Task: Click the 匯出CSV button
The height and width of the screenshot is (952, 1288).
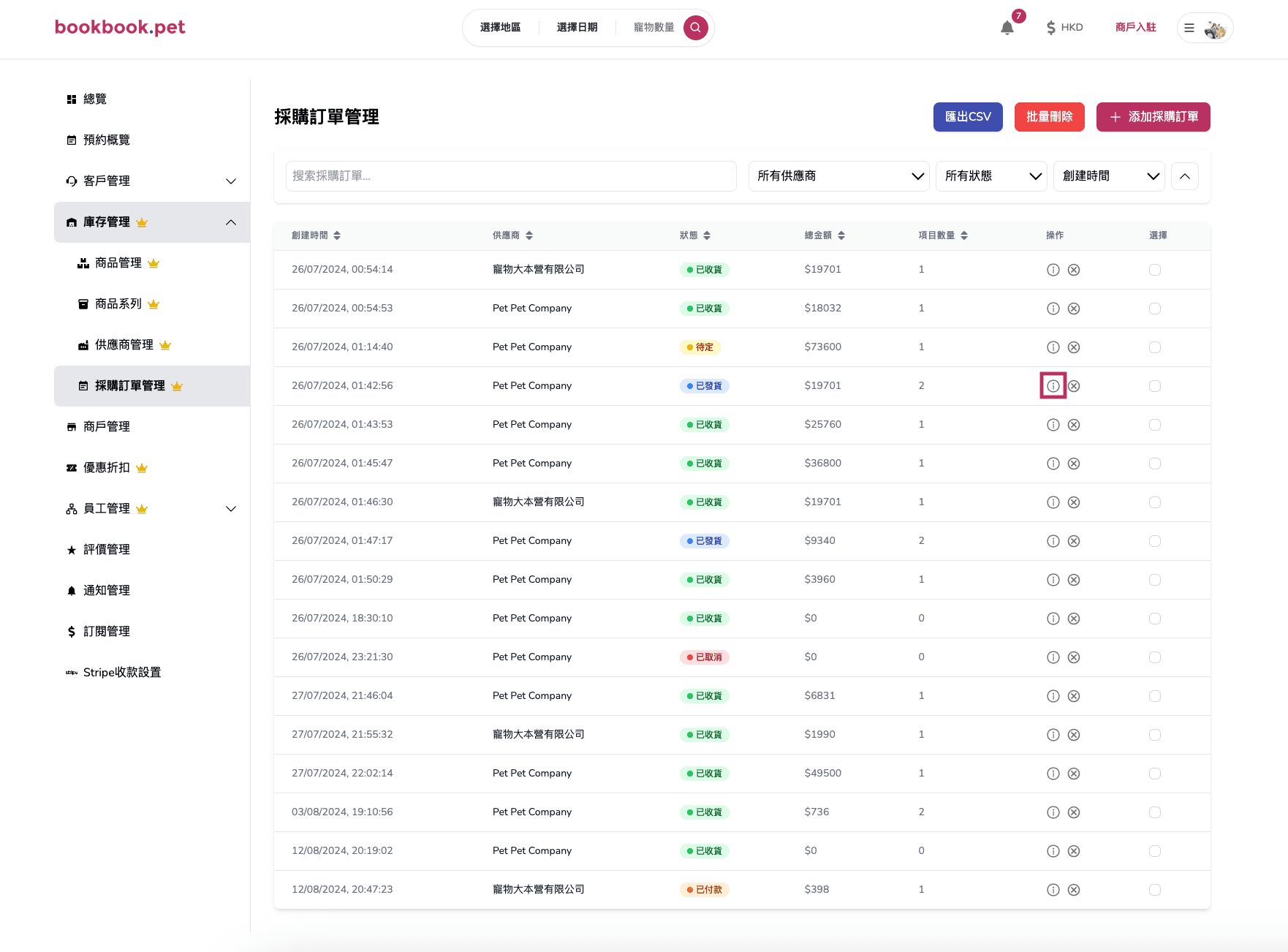Action: [x=968, y=117]
